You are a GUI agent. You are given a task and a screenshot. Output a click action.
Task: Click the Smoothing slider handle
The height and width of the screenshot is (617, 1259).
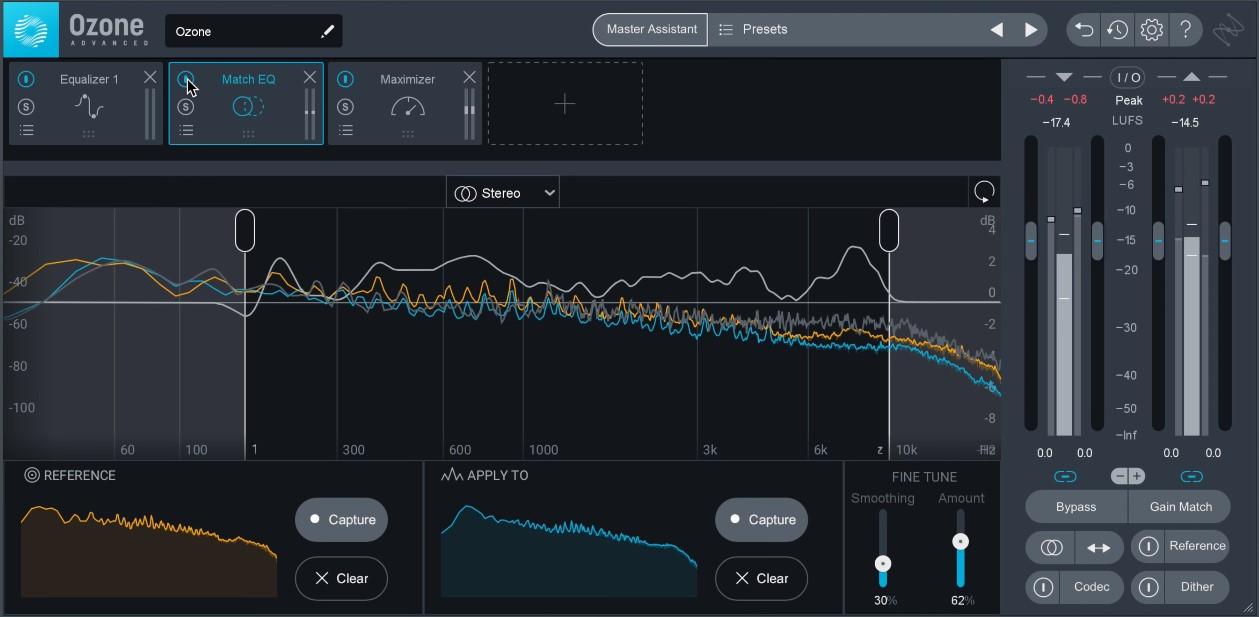tap(883, 564)
